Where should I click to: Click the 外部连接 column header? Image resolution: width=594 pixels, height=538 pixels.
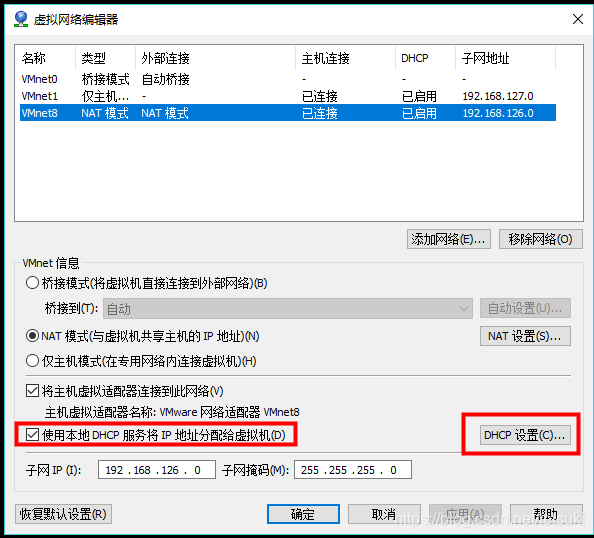coord(215,58)
